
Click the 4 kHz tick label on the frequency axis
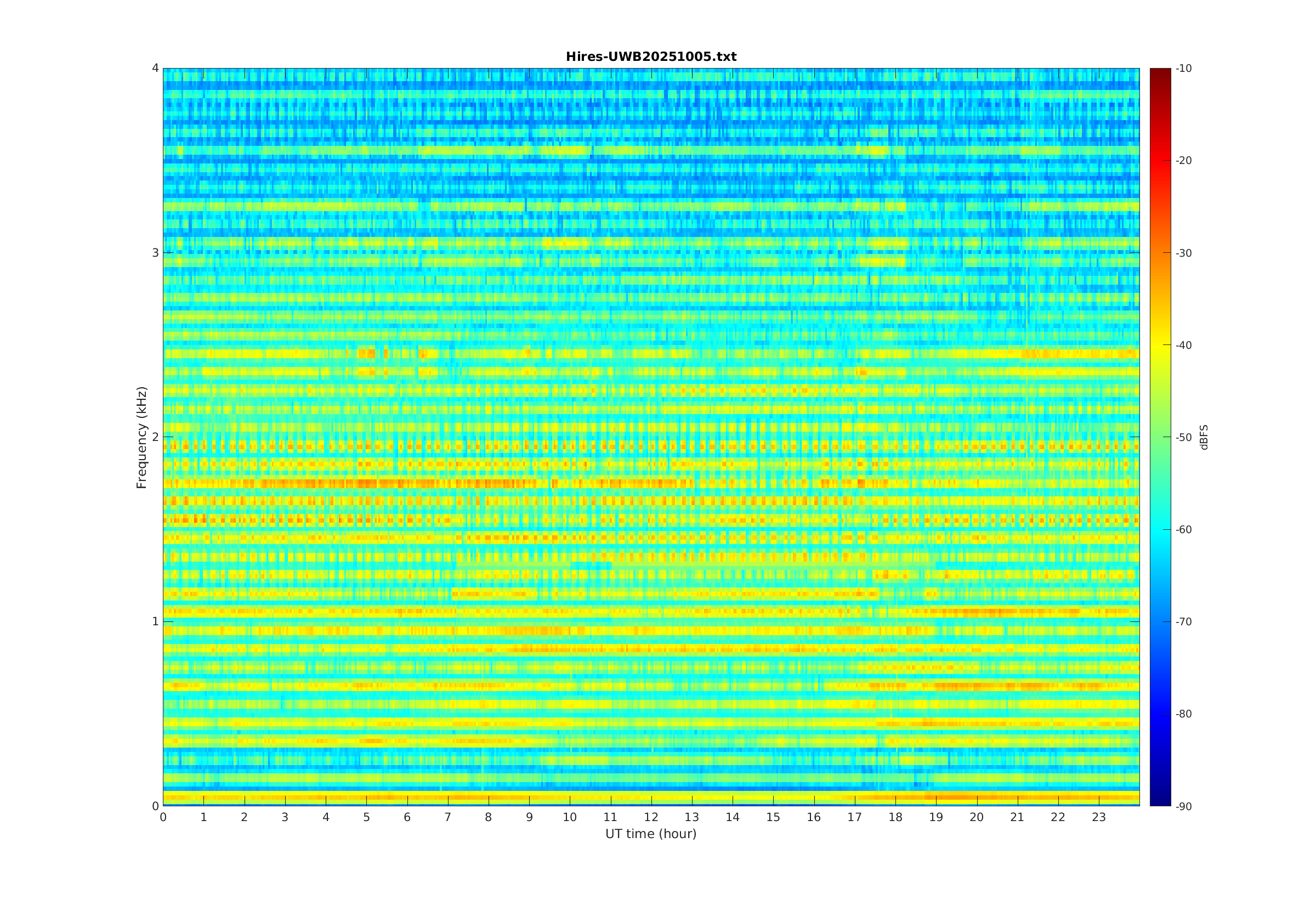155,68
